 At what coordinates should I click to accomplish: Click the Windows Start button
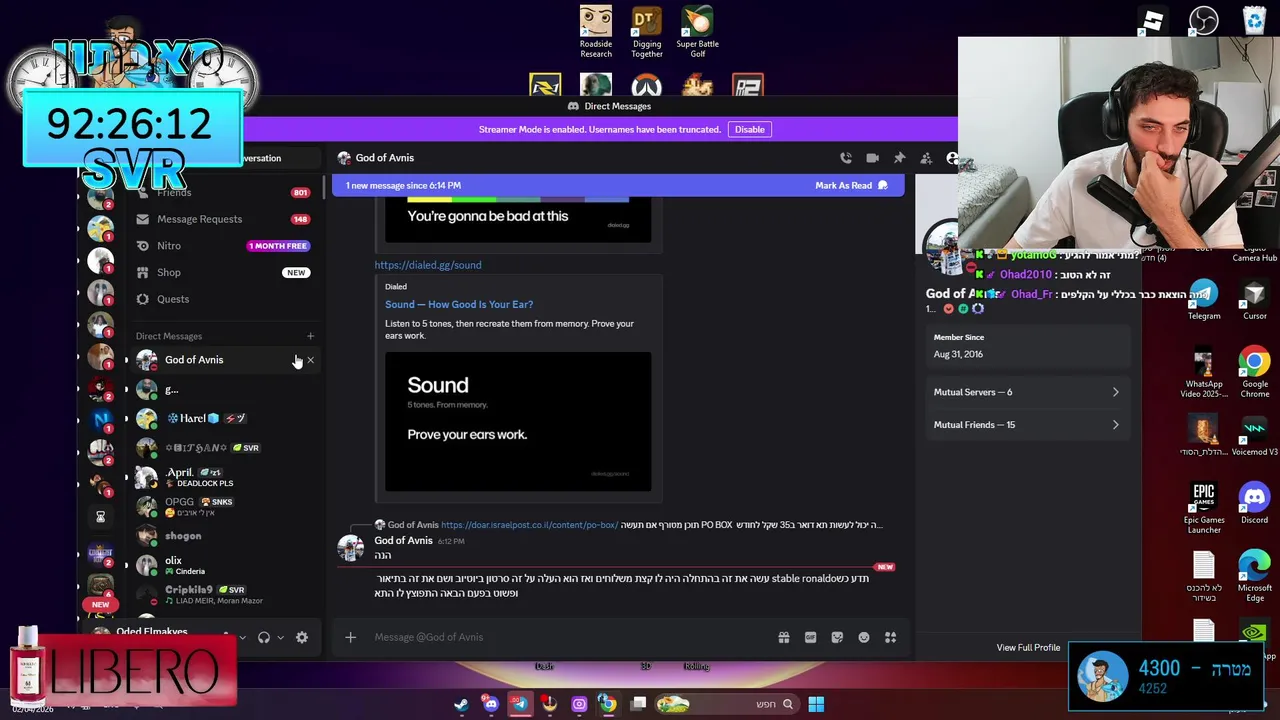(x=816, y=704)
